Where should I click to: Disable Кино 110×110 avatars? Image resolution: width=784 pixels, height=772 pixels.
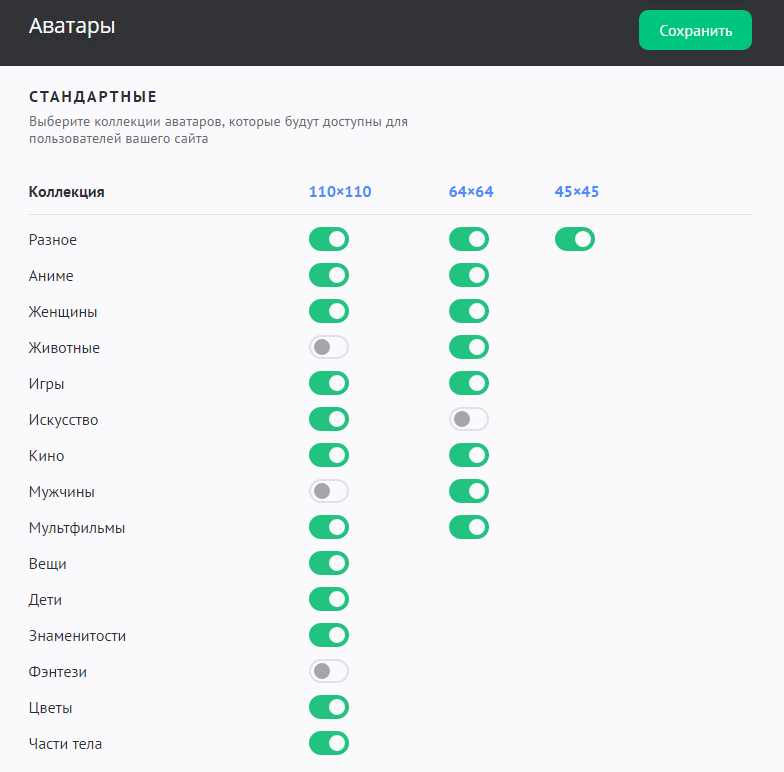tap(329, 456)
